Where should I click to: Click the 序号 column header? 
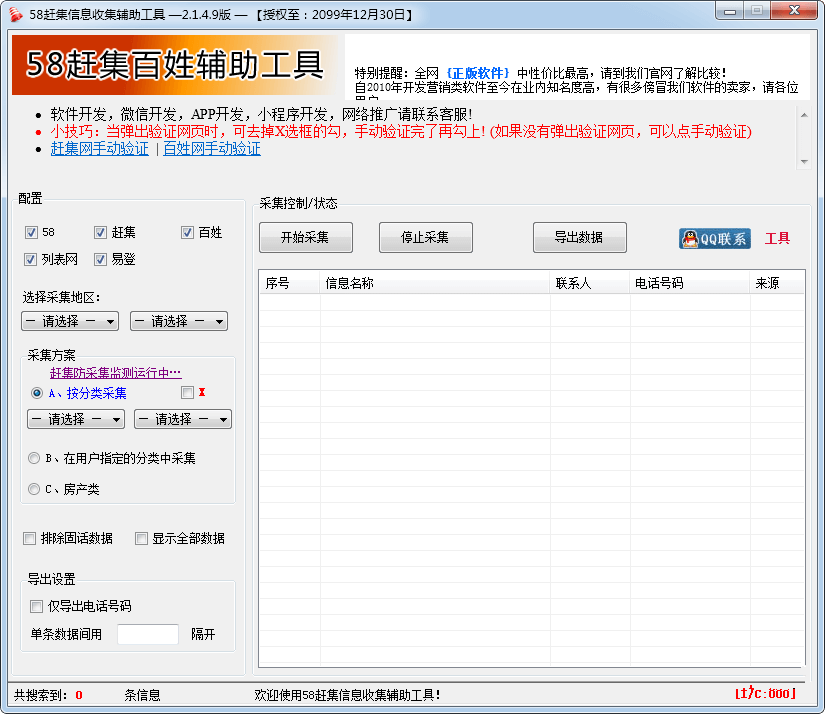tap(289, 283)
